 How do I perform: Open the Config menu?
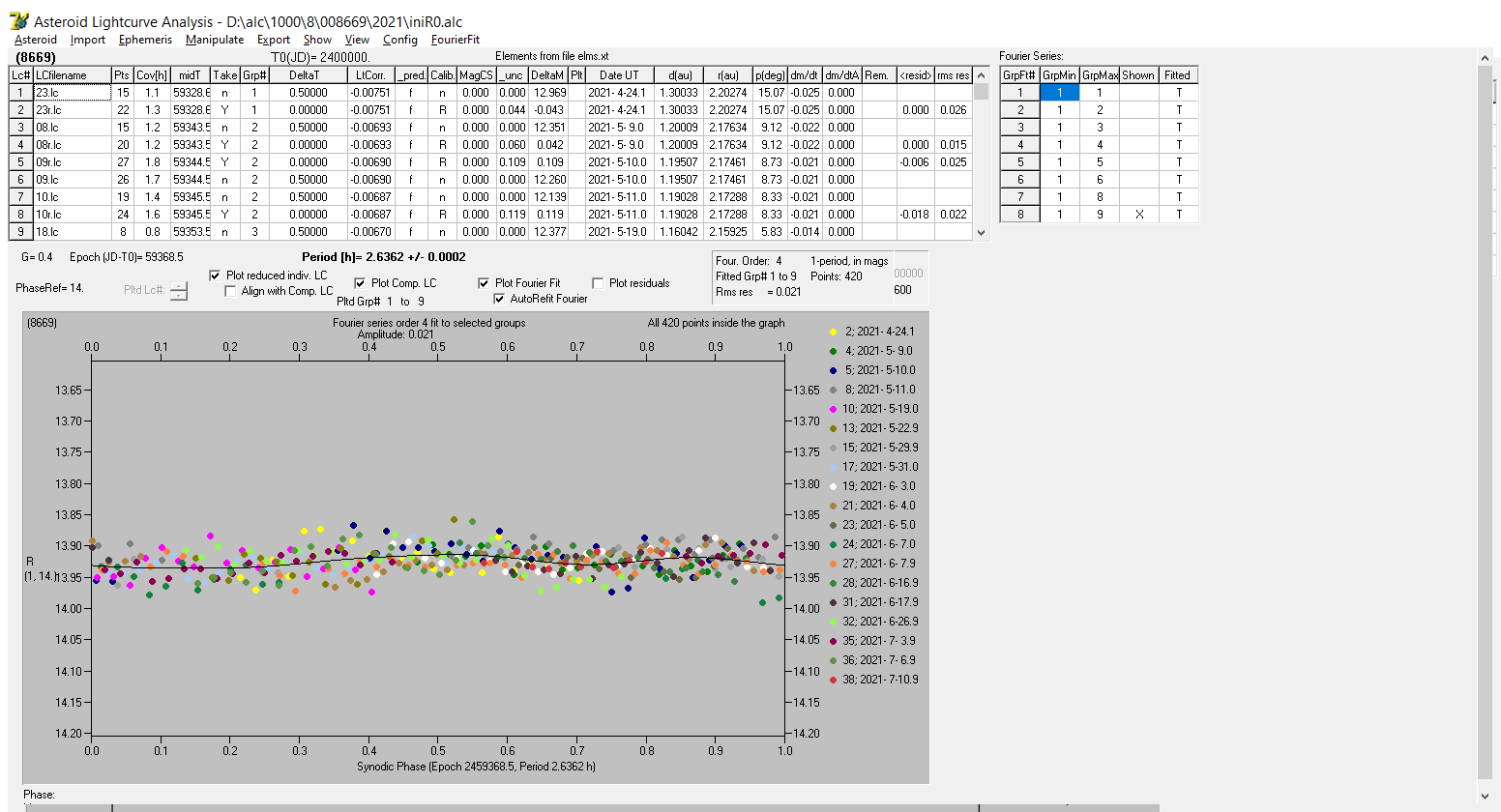[x=399, y=40]
